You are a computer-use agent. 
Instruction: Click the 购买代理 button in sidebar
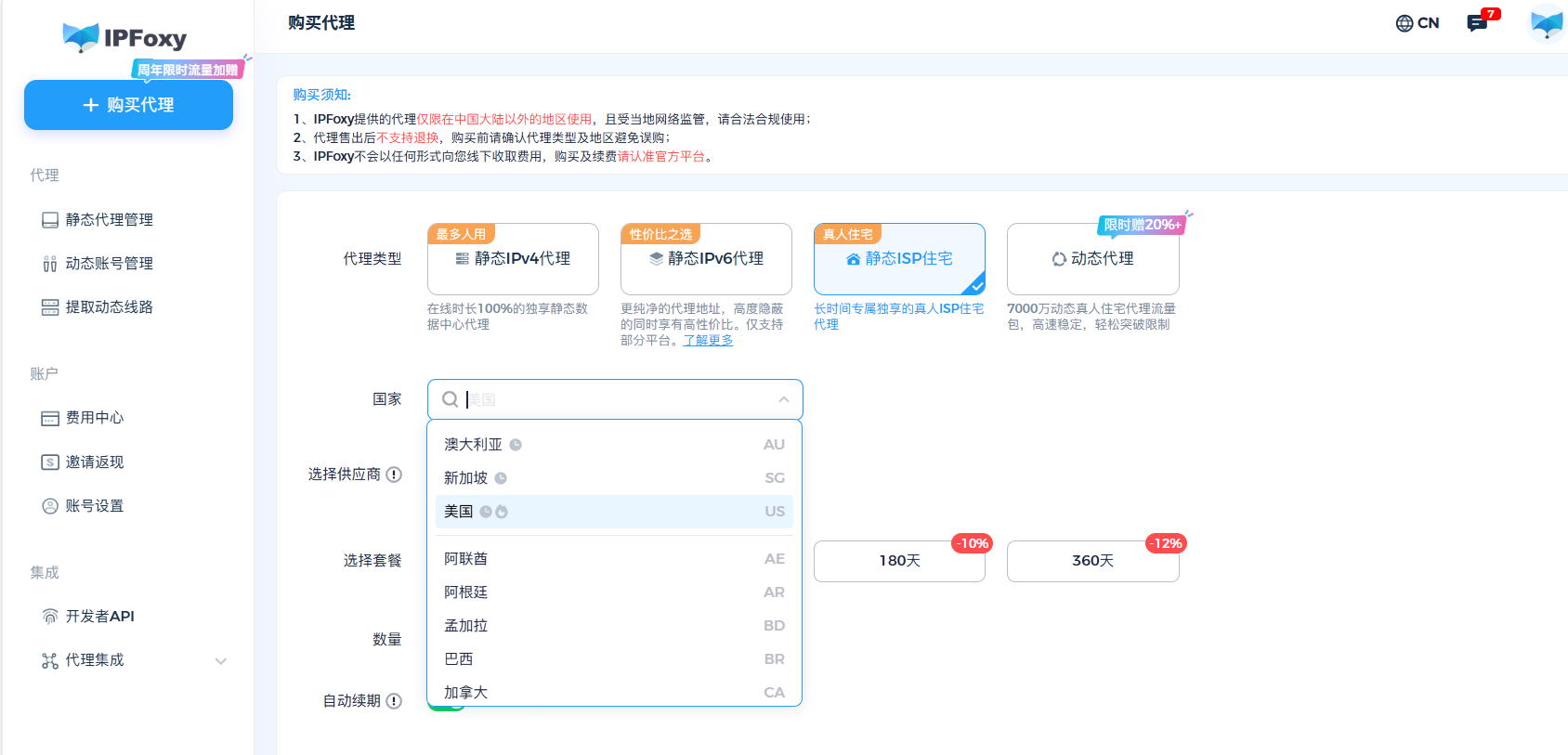[128, 105]
